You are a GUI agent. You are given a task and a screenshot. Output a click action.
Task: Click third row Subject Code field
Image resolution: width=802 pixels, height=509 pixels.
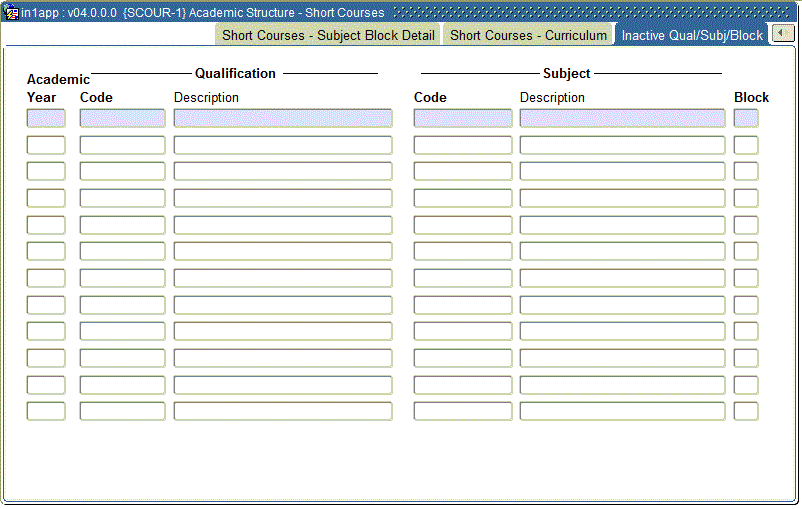tap(463, 171)
